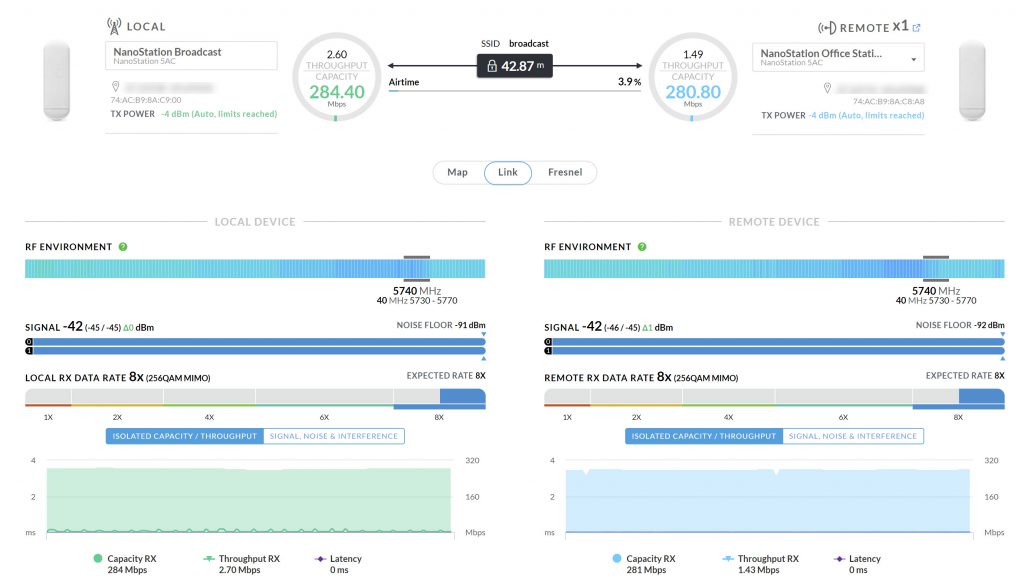Click the lock icon in distance badge
The image size is (1024, 585).
(x=492, y=66)
